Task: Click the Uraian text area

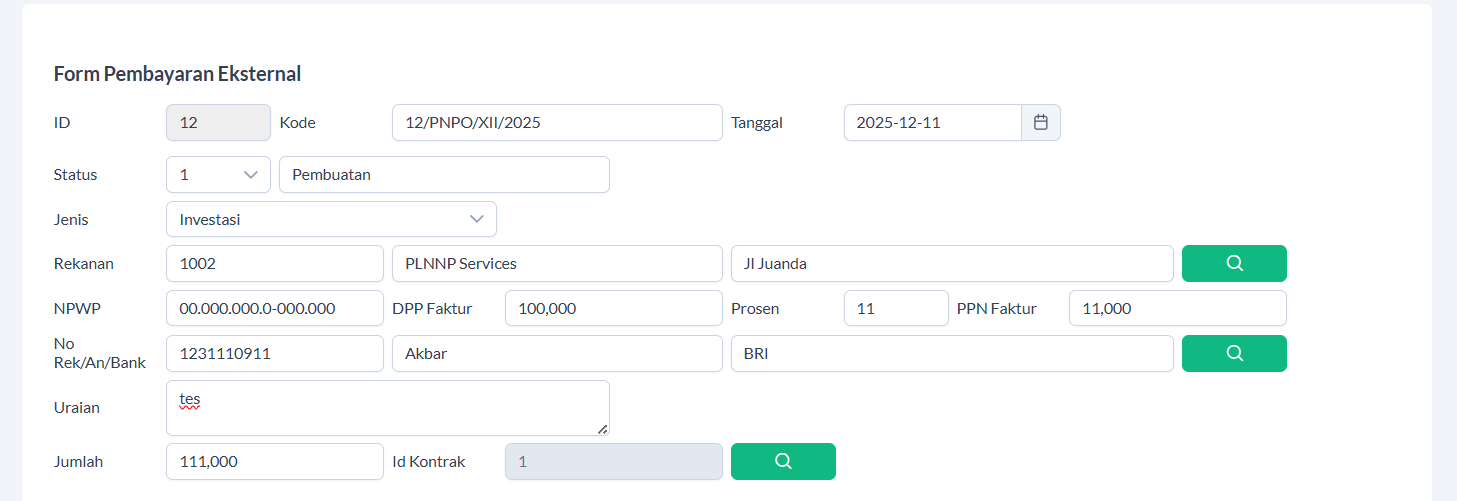Action: [x=387, y=408]
